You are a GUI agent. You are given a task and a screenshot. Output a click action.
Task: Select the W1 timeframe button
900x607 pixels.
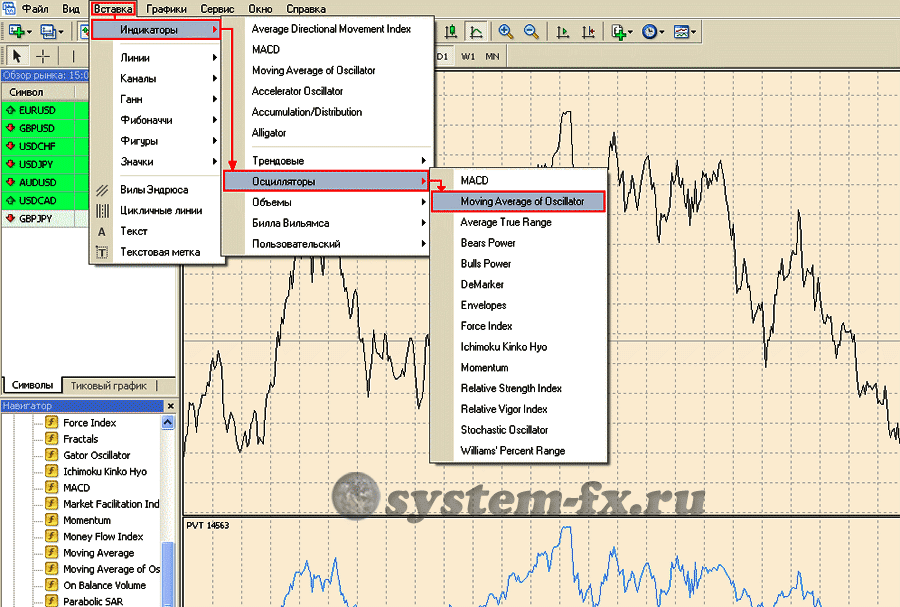[x=468, y=56]
